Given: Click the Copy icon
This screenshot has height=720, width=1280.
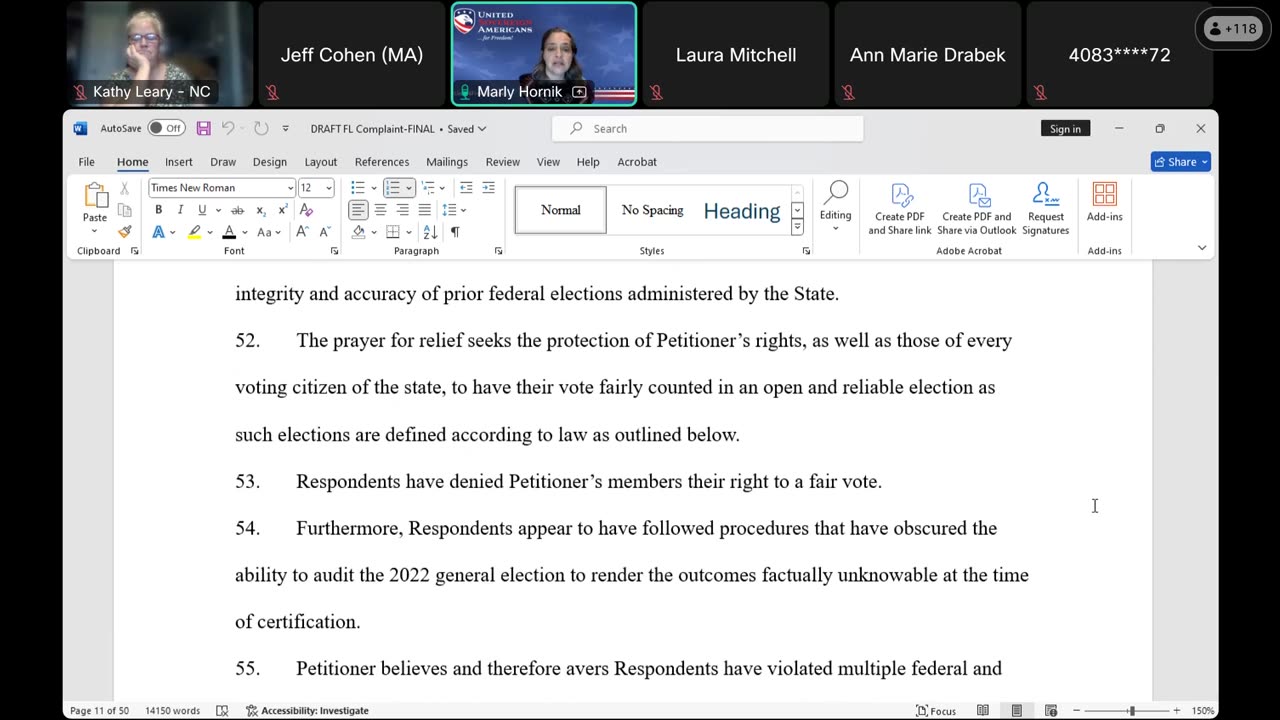Looking at the screenshot, I should [125, 210].
